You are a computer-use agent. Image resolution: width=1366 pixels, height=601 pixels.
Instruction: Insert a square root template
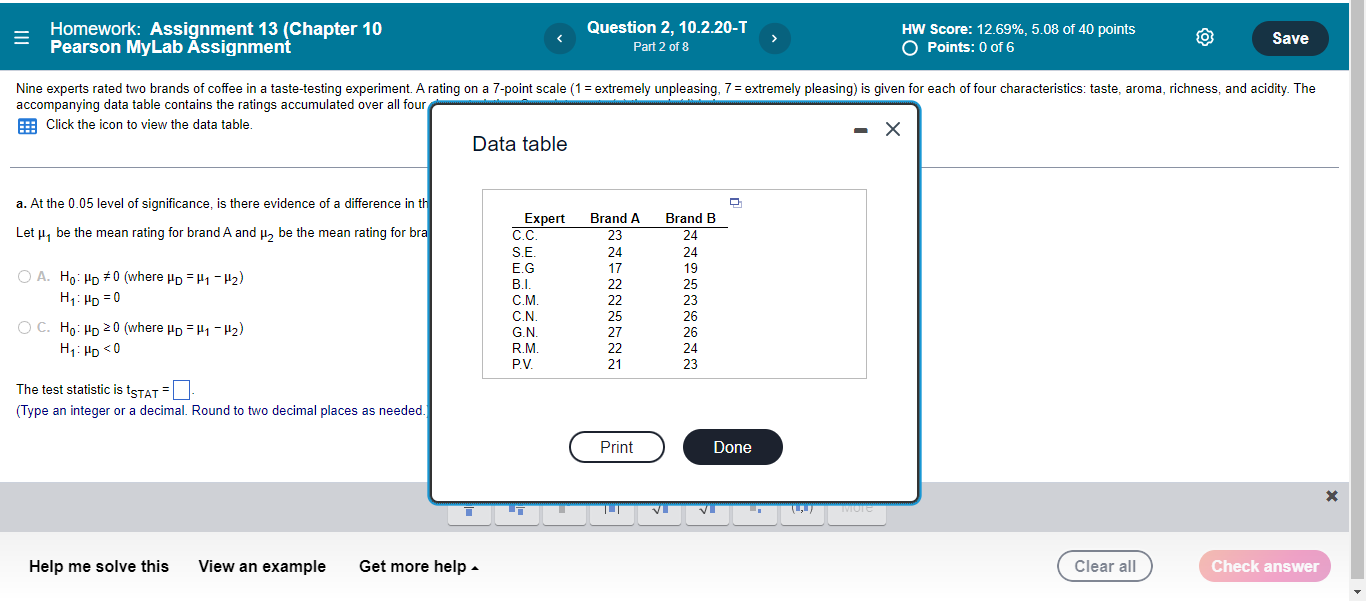(x=659, y=510)
